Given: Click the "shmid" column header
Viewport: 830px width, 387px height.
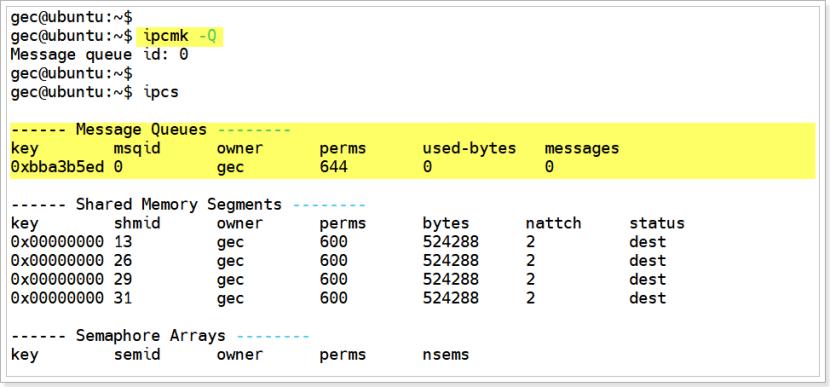Looking at the screenshot, I should click(x=137, y=224).
